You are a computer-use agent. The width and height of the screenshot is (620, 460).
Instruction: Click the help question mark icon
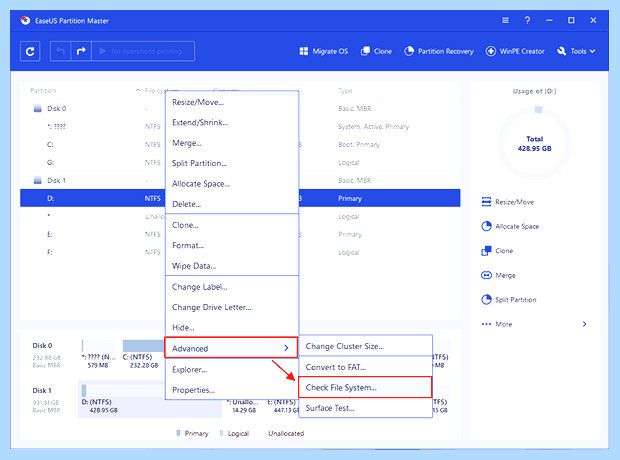coord(527,20)
